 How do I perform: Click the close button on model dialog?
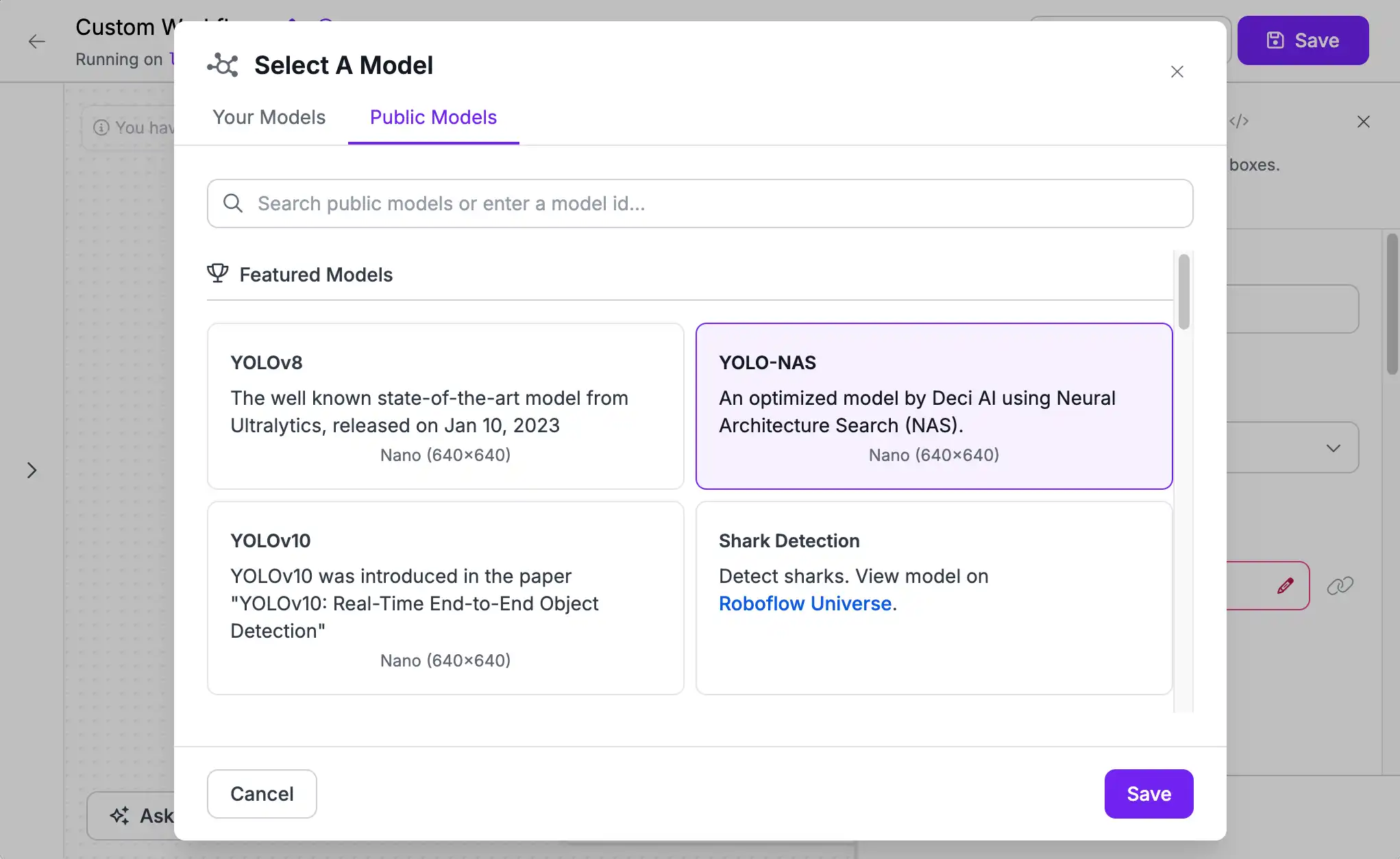coord(1177,72)
